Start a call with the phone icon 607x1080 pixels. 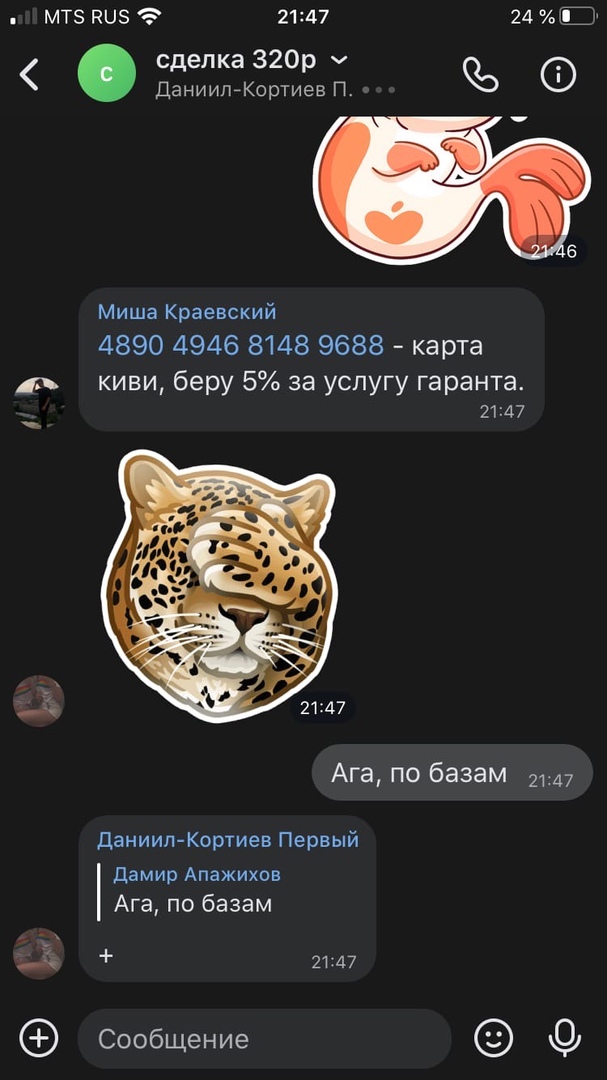[480, 74]
